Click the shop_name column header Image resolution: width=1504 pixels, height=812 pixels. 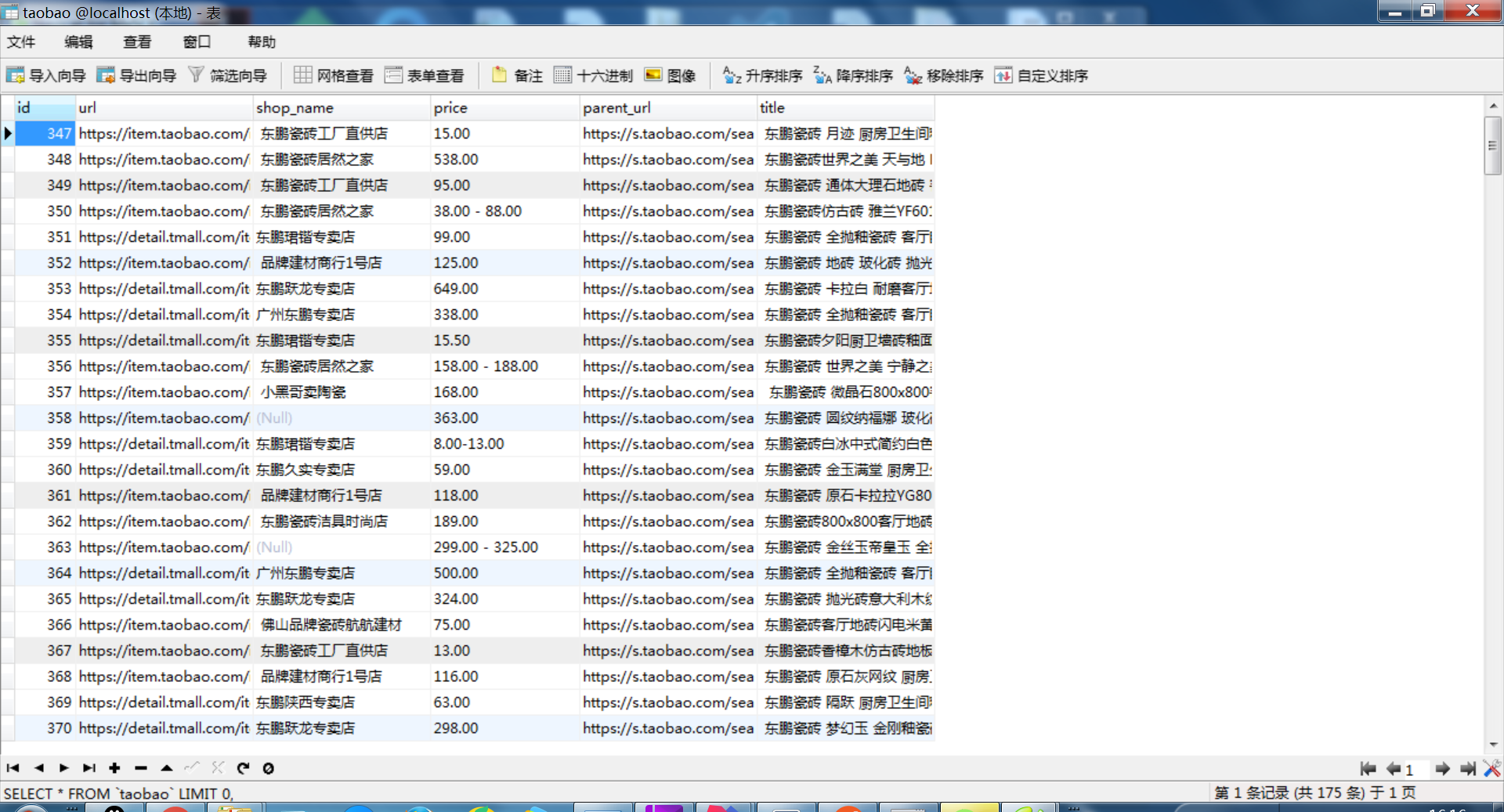coord(342,107)
